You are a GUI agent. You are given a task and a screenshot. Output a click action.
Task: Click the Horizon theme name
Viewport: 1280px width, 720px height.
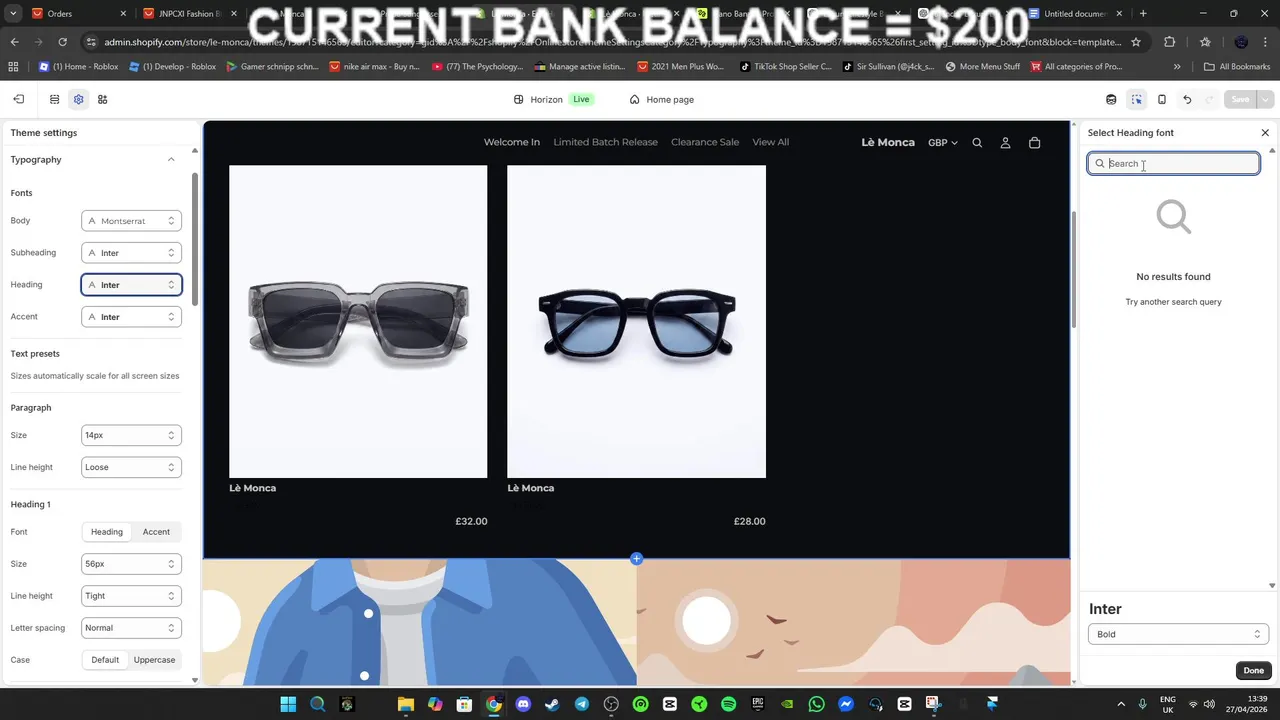(546, 99)
